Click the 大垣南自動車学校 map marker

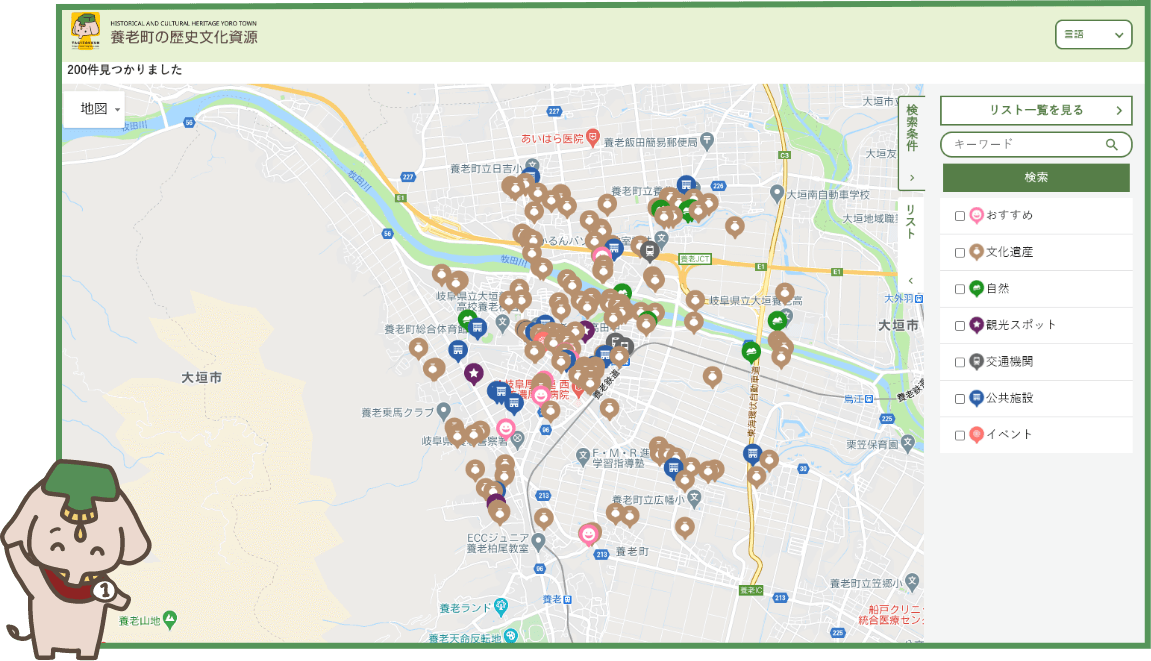pos(777,192)
